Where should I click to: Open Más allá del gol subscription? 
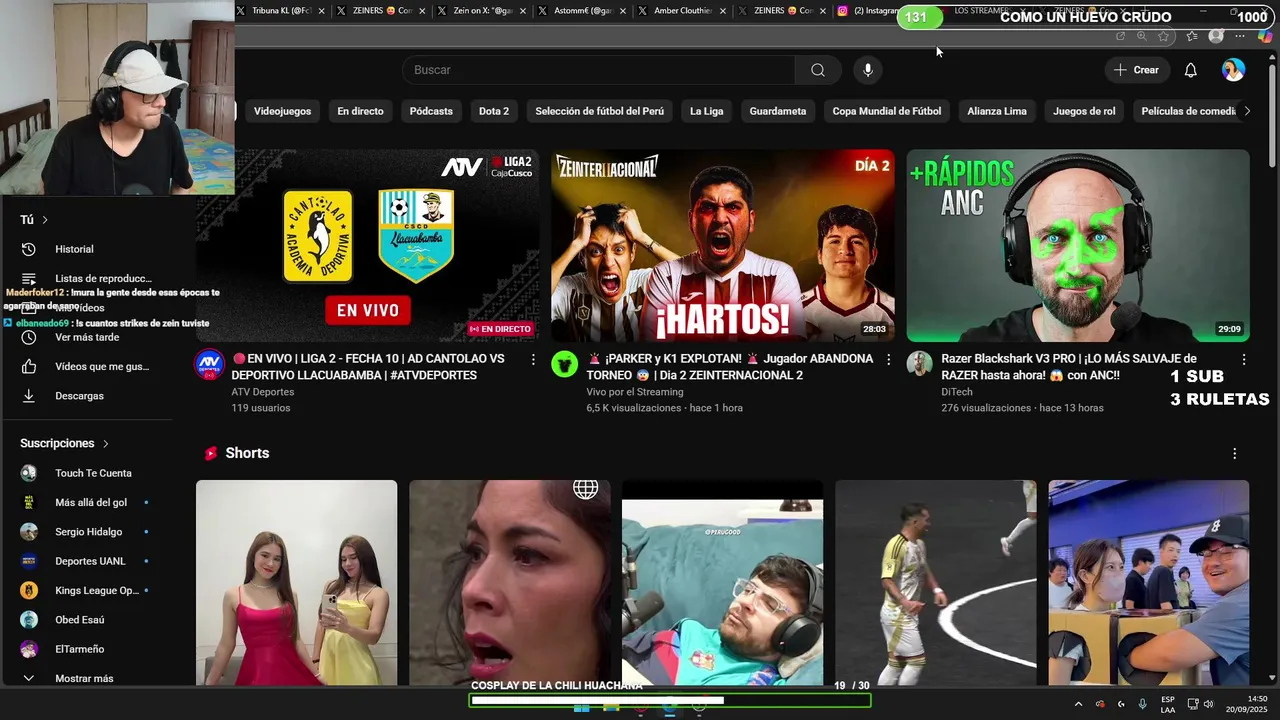90,502
